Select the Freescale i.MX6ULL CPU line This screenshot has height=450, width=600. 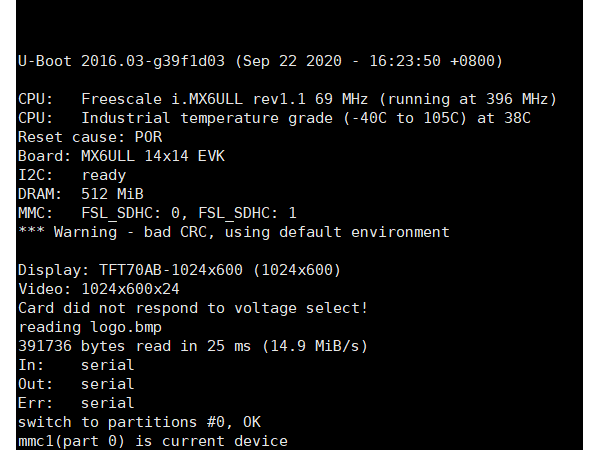coord(287,100)
